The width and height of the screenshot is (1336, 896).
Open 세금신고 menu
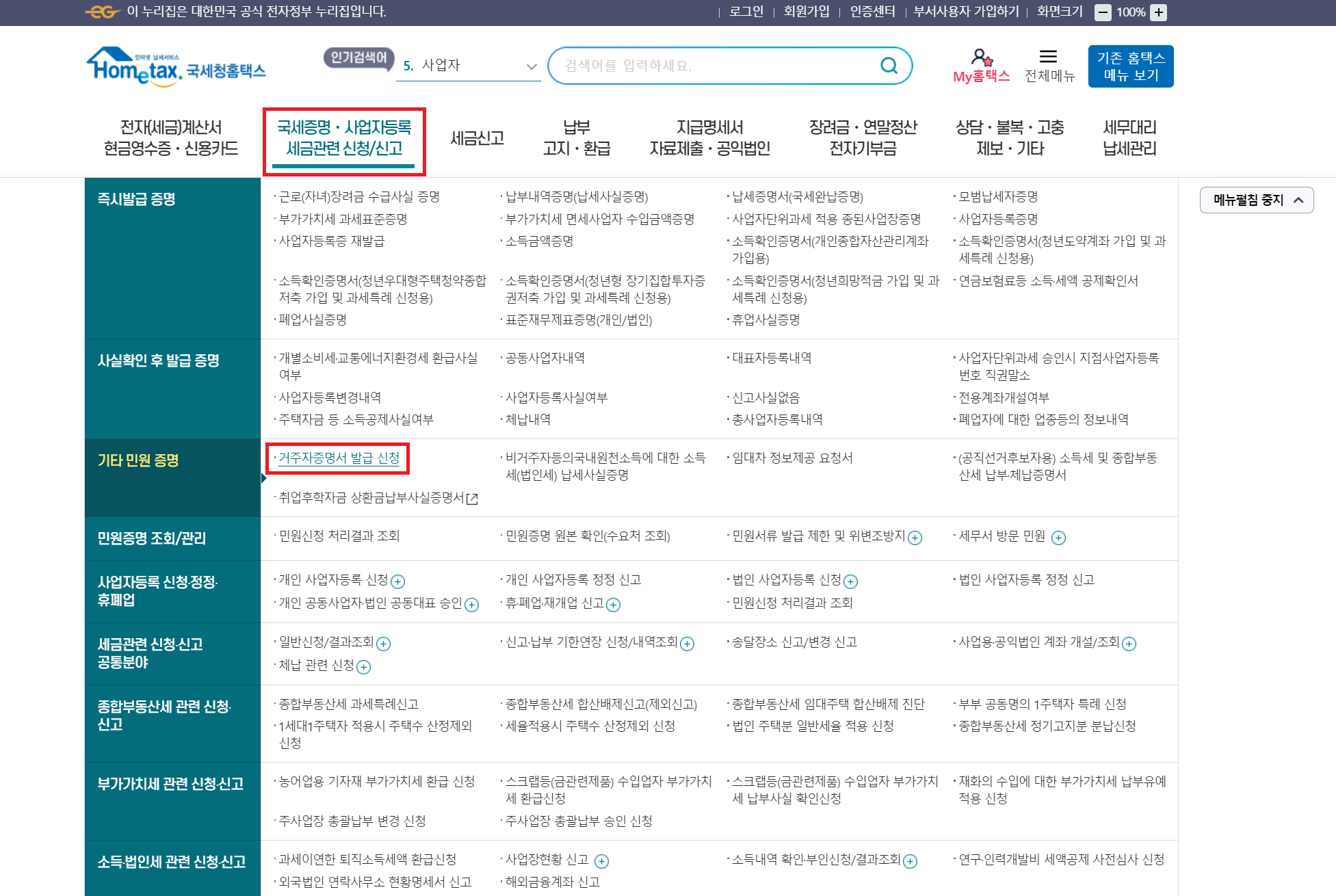click(477, 138)
